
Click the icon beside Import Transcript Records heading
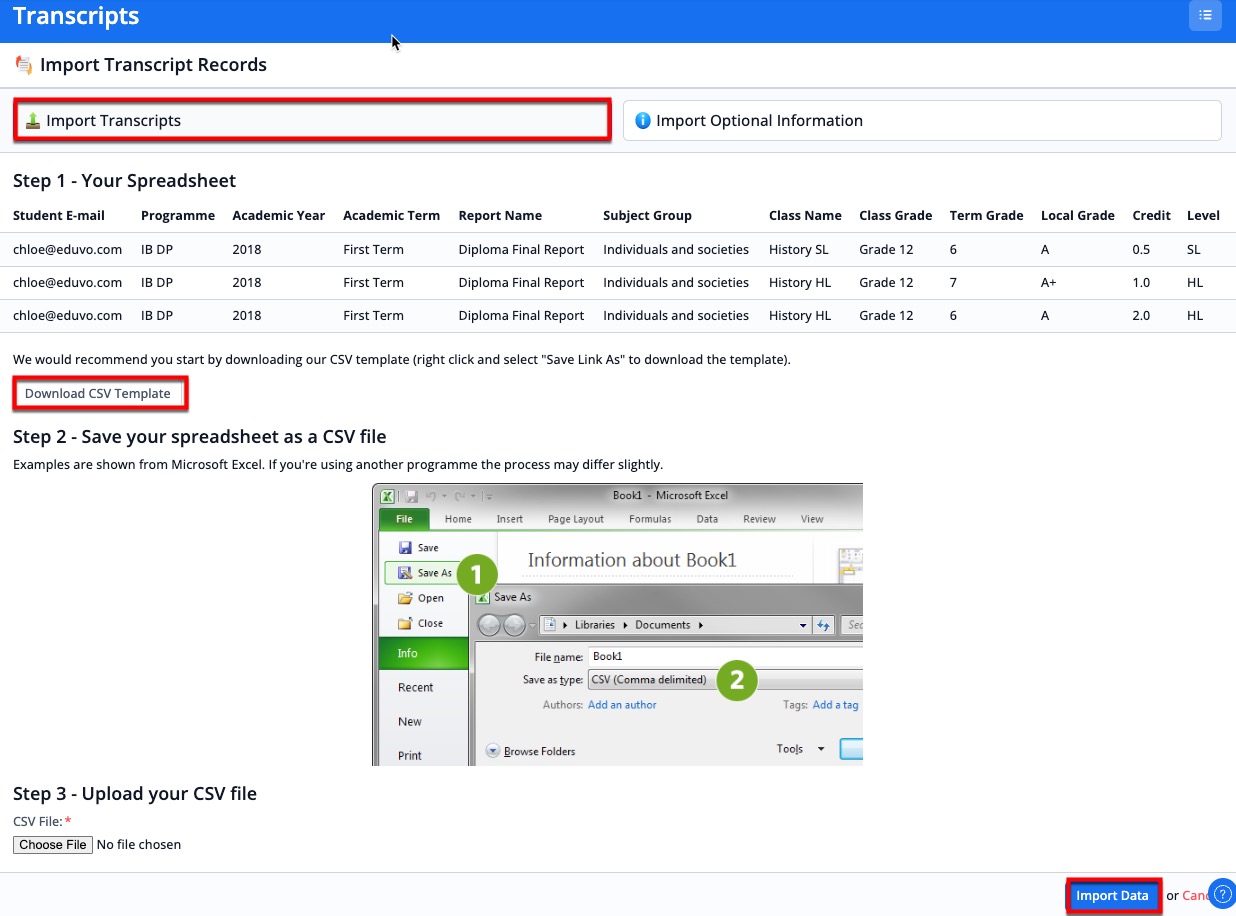(x=24, y=66)
